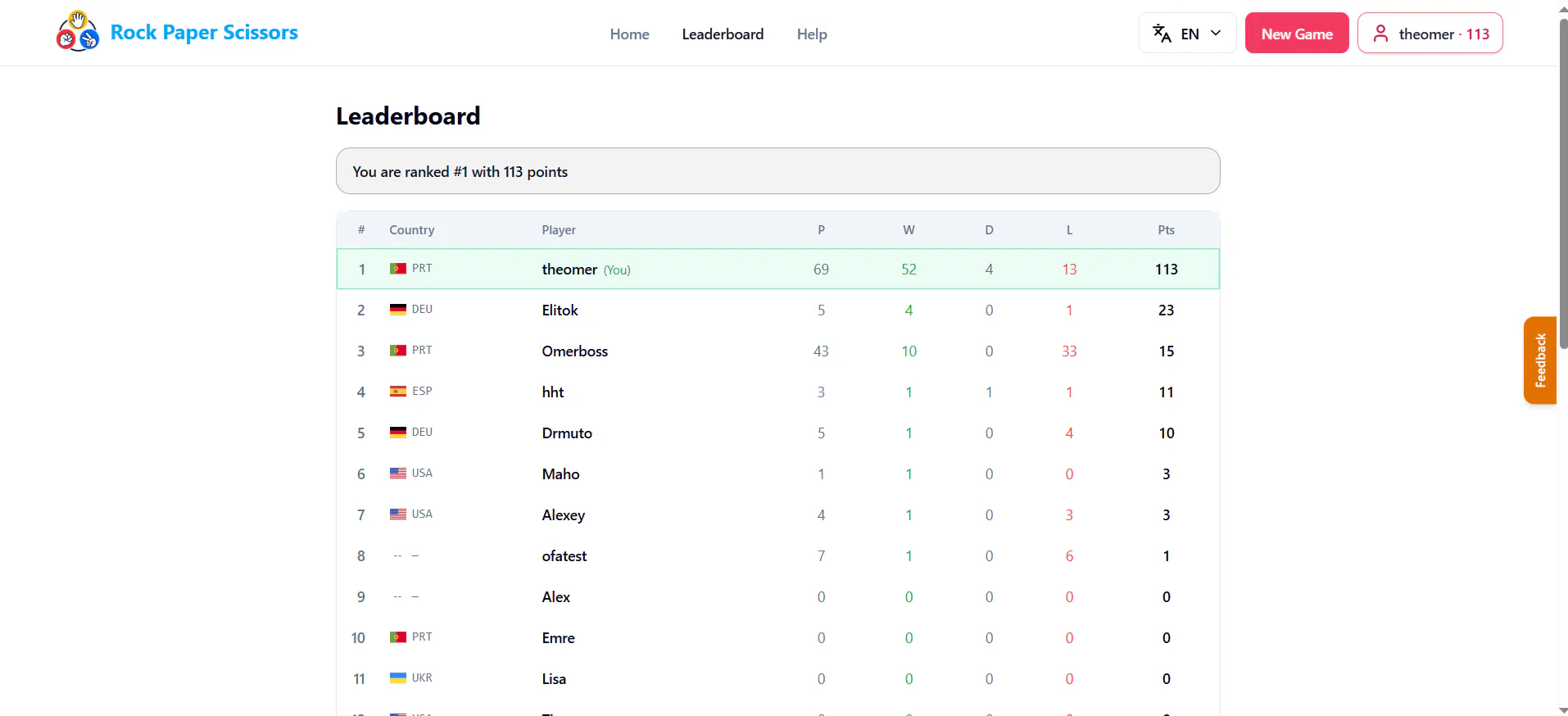Expand the EN language dropdown
The image size is (1568, 716).
tap(1187, 34)
